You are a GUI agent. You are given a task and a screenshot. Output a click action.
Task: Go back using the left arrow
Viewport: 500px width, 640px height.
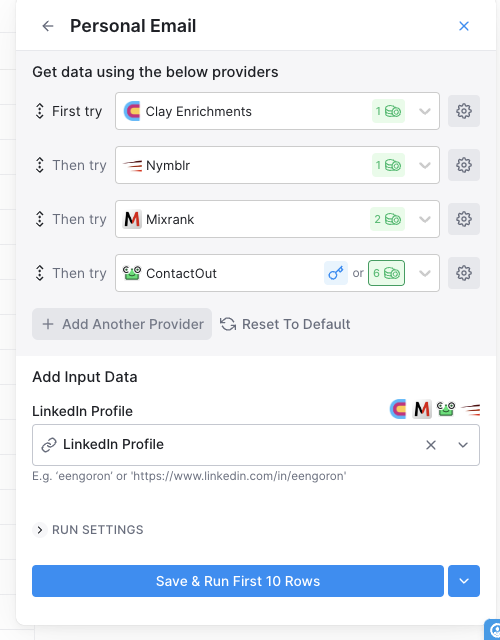[48, 26]
